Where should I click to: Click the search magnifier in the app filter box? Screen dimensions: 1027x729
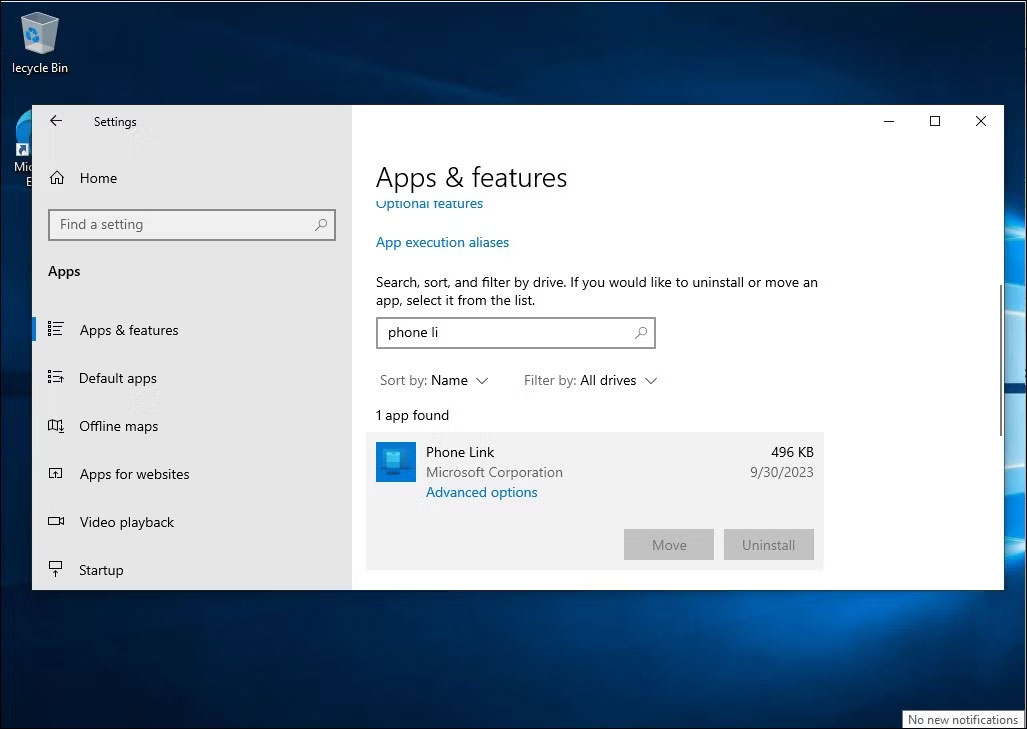[x=640, y=332]
